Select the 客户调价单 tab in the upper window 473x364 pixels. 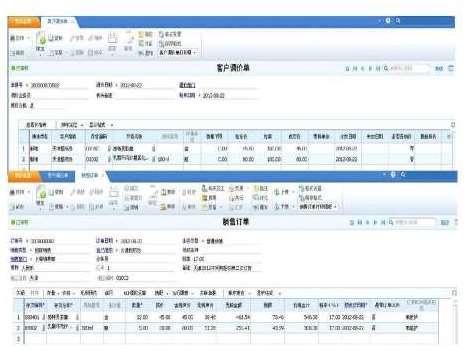tap(57, 21)
